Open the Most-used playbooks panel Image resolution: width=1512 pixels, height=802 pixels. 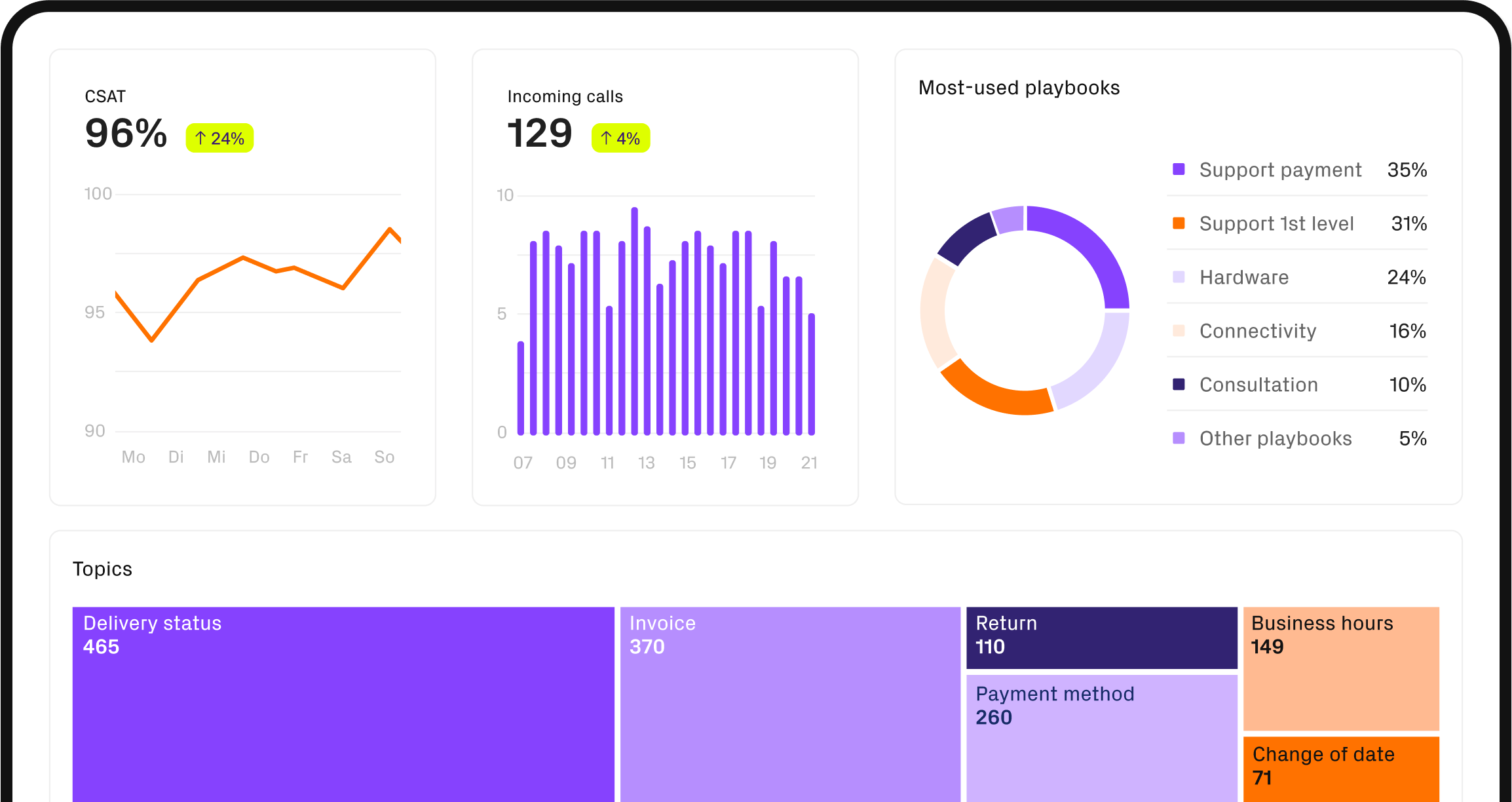(1019, 87)
